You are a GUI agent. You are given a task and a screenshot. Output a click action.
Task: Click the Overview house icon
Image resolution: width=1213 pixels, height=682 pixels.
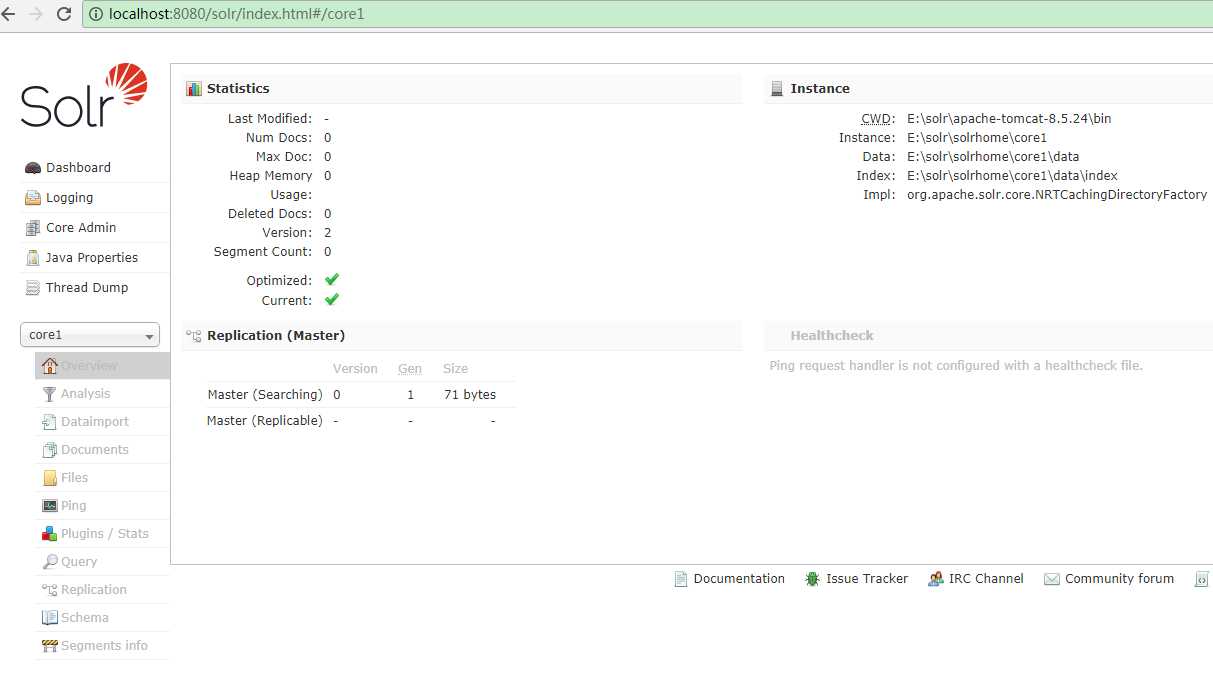pyautogui.click(x=49, y=366)
